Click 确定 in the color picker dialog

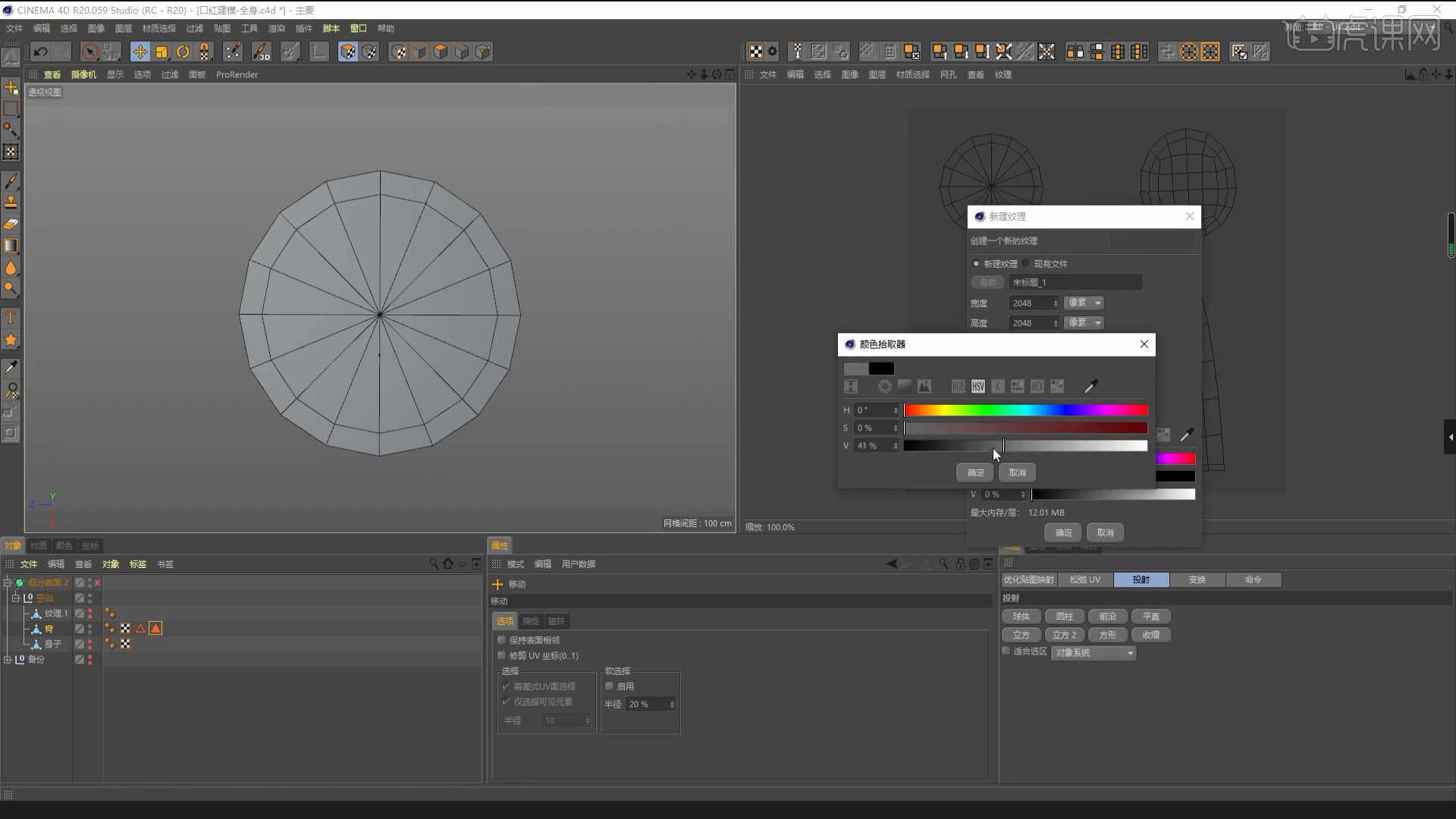(975, 472)
